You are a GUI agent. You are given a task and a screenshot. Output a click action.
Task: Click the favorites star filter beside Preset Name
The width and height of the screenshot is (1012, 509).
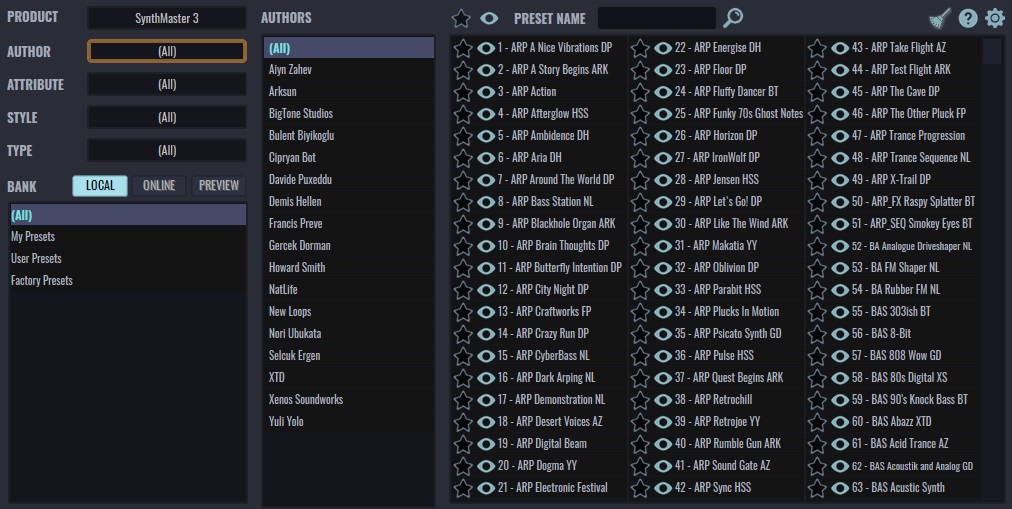coord(461,19)
